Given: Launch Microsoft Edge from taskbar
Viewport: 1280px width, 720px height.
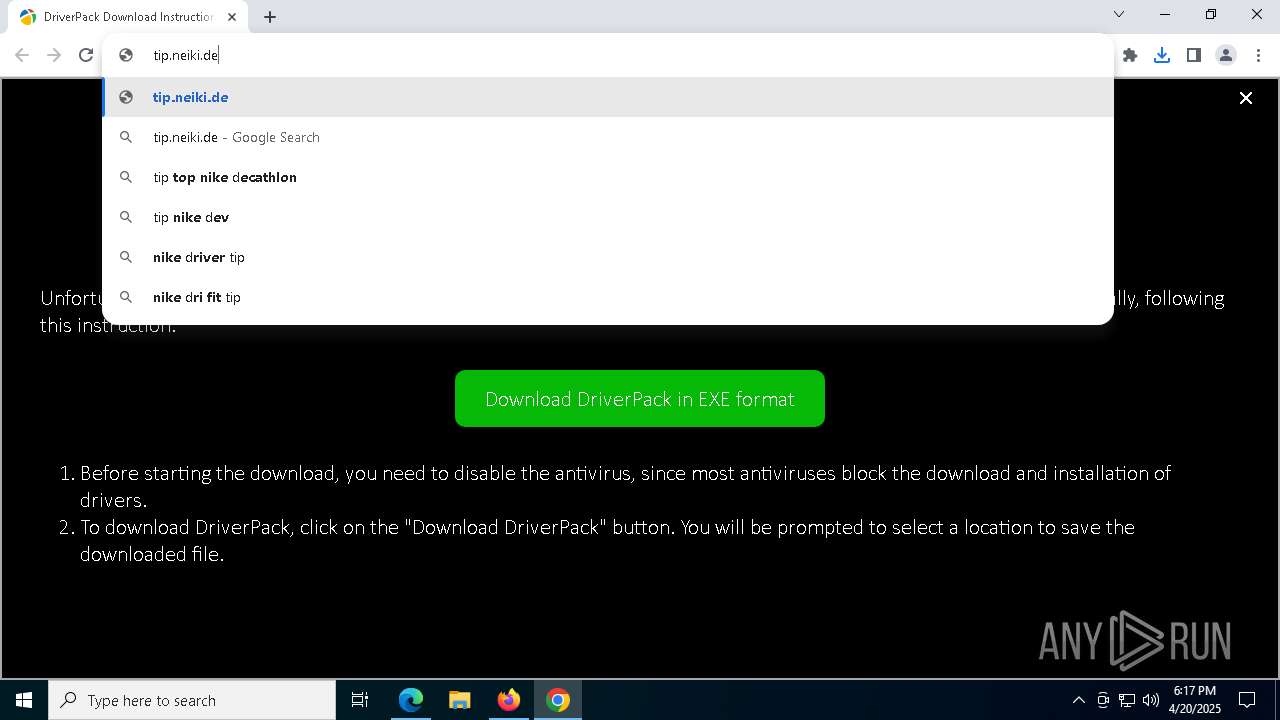Looking at the screenshot, I should coord(411,700).
